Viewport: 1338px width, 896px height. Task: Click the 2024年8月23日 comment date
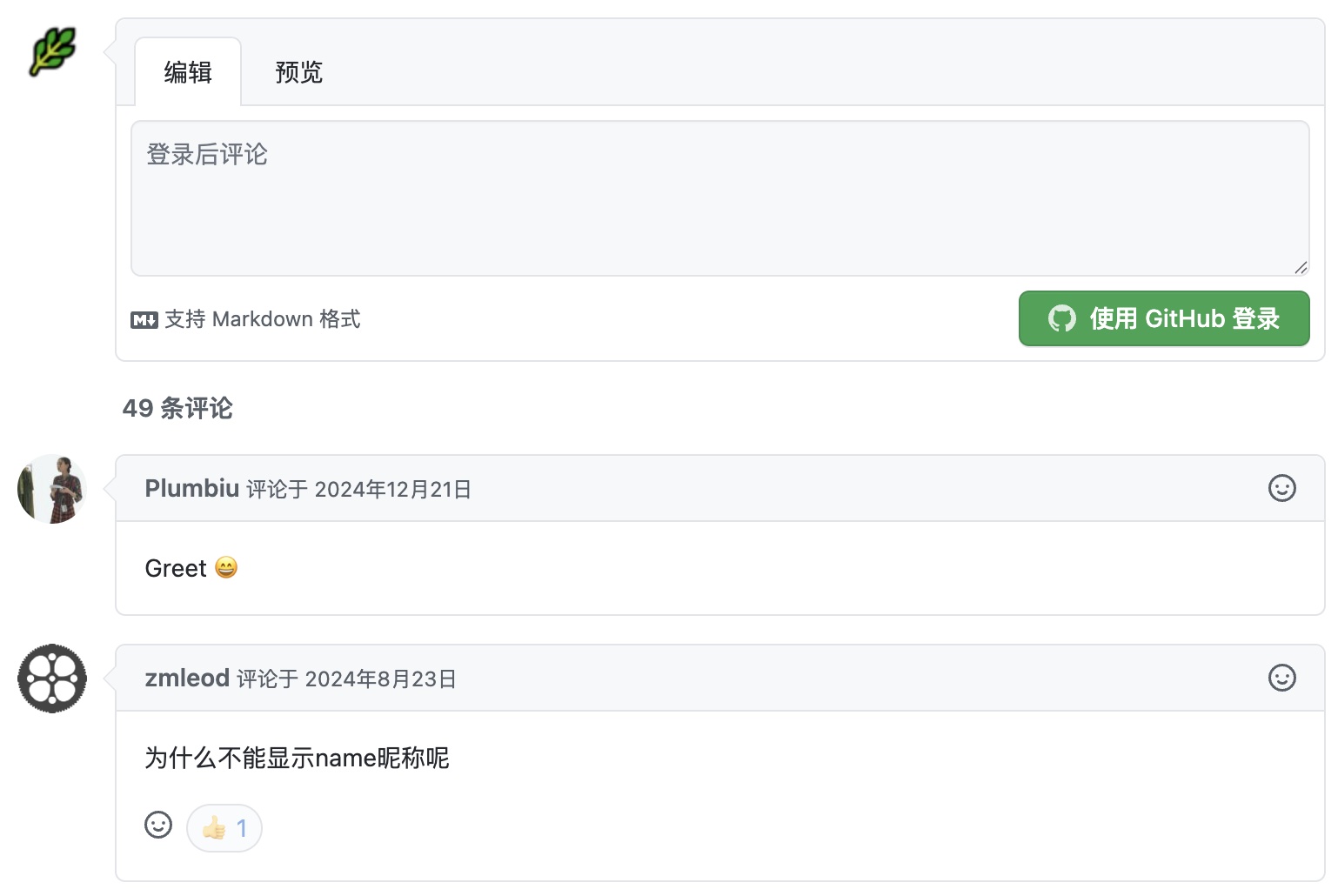(380, 679)
